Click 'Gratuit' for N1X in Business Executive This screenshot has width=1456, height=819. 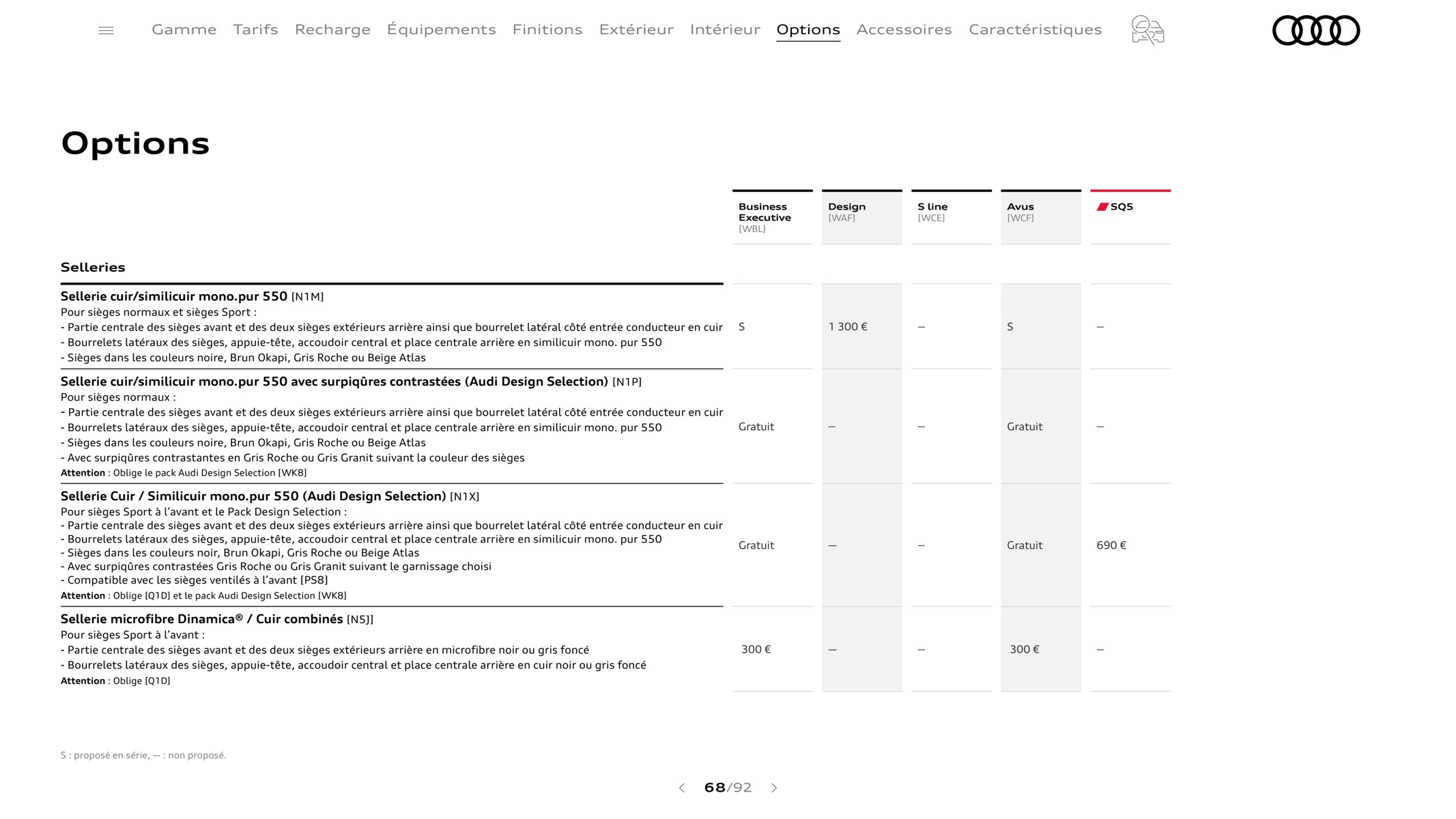[x=756, y=545]
